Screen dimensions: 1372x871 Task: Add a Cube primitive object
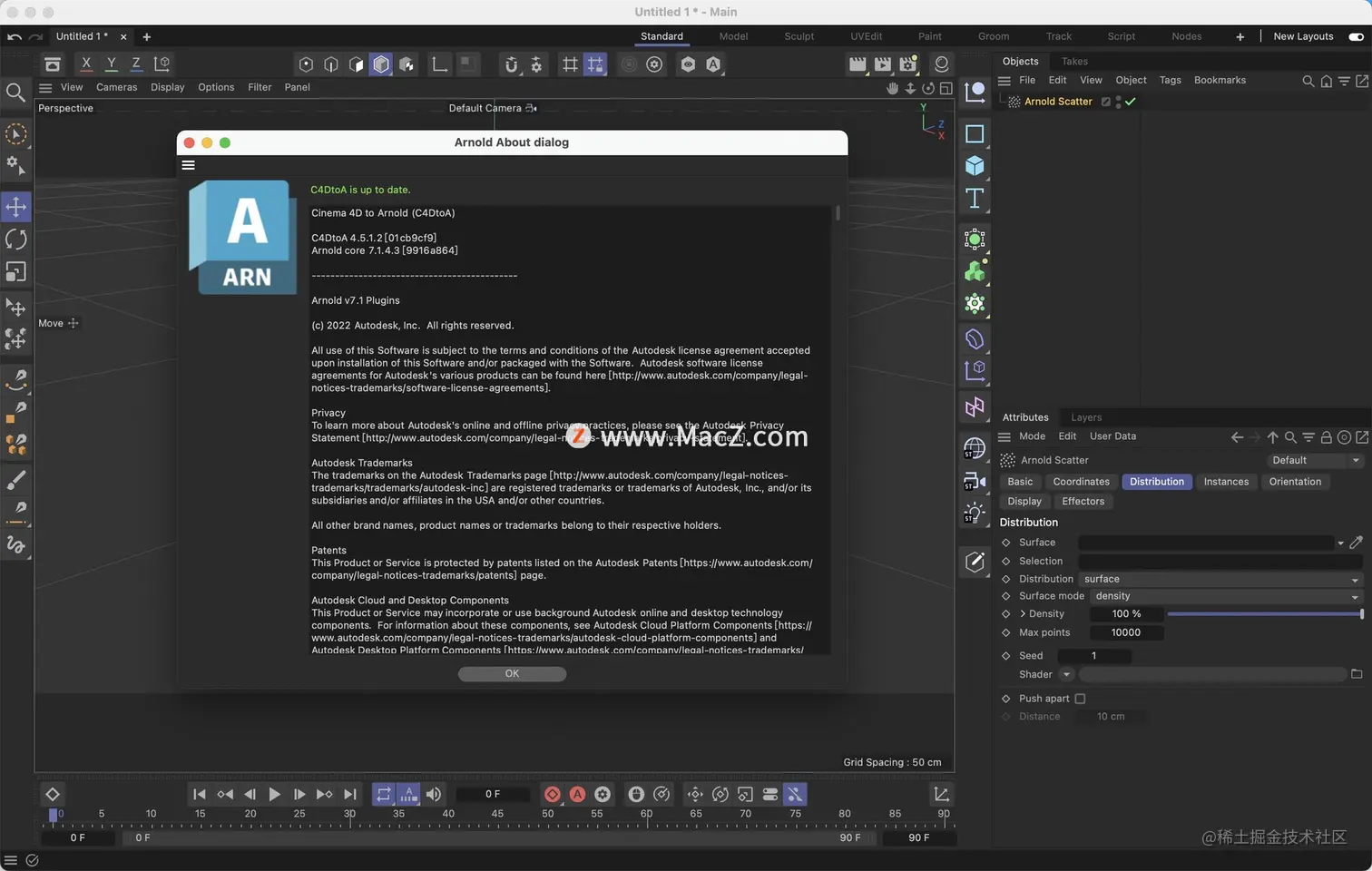pyautogui.click(x=975, y=166)
